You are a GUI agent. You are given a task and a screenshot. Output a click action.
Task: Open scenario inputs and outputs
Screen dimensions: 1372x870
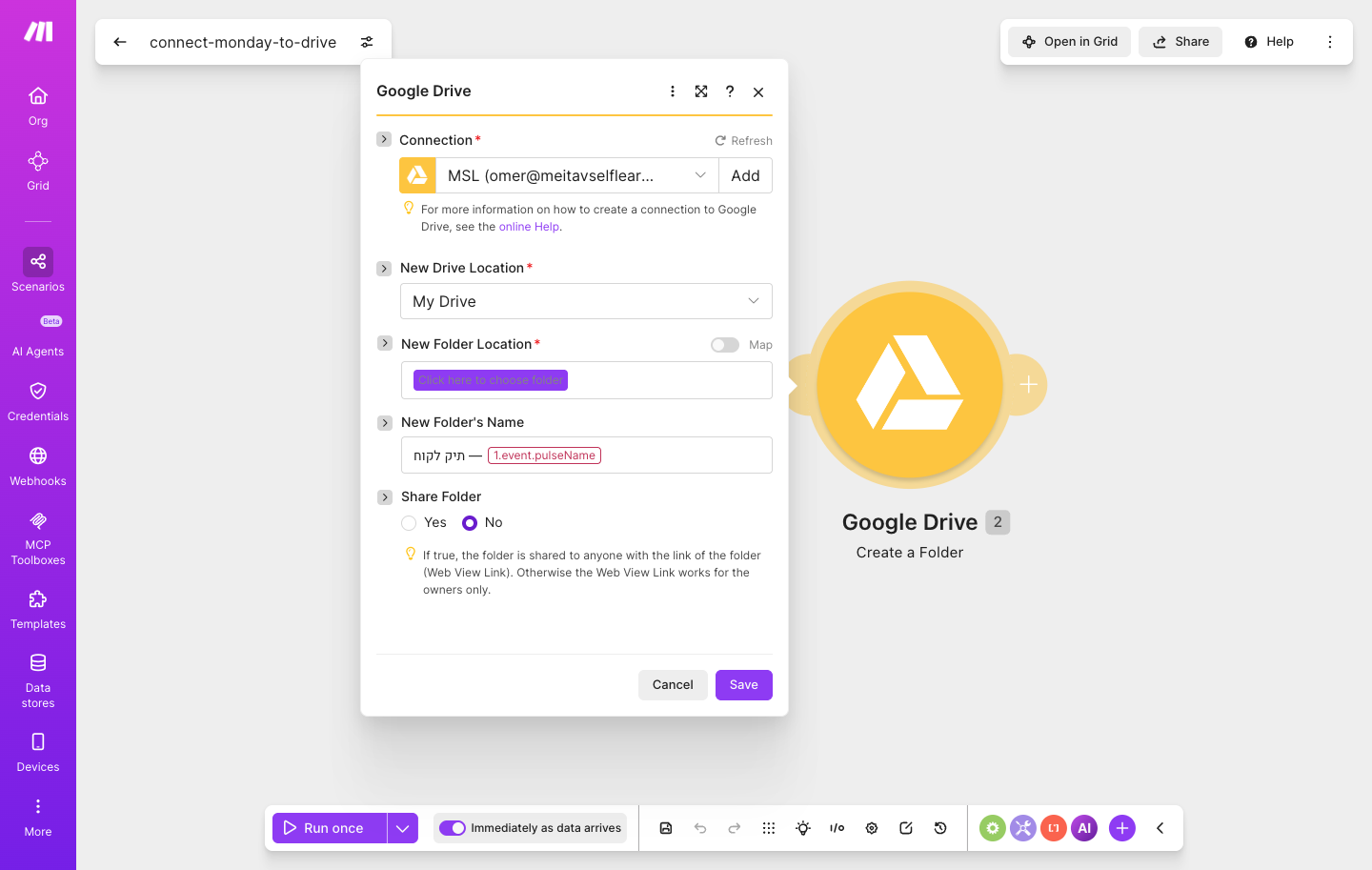click(837, 828)
